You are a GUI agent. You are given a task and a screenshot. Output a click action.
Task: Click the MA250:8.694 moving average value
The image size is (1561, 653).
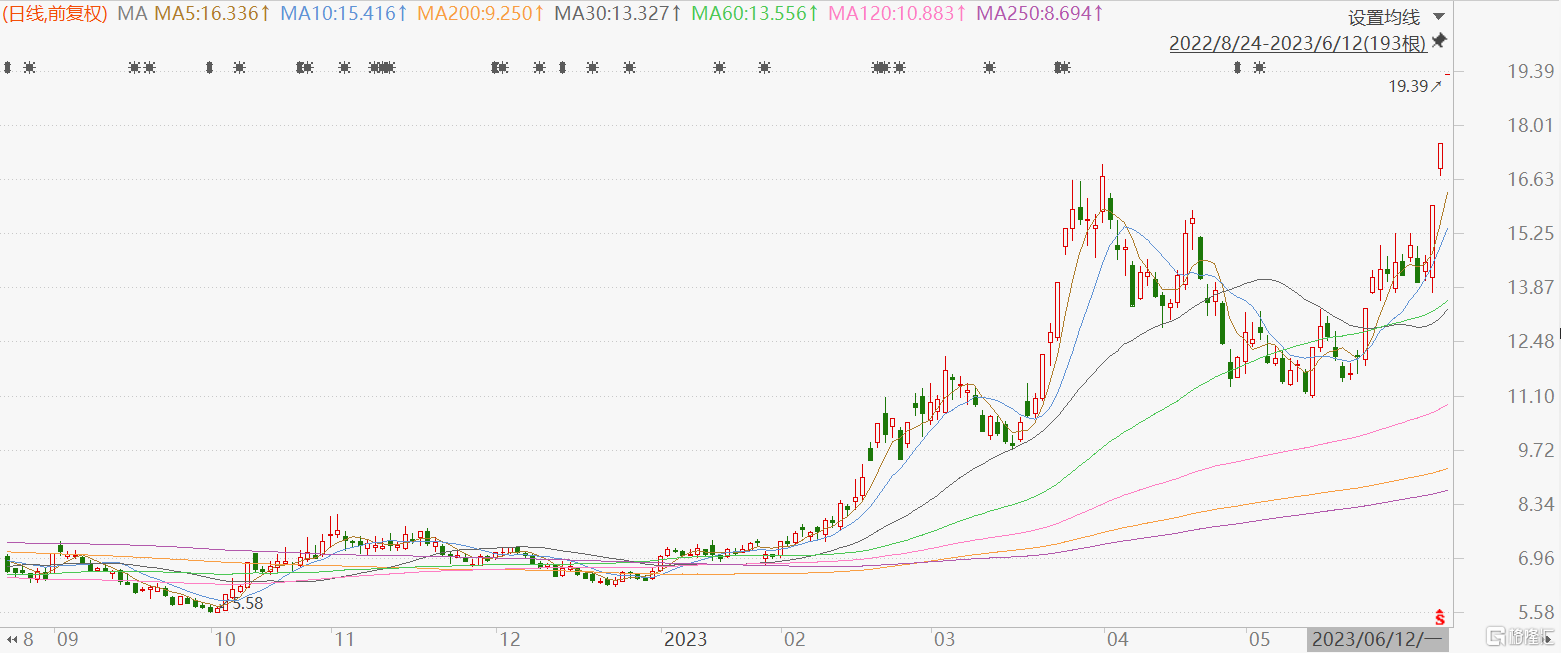coord(1040,14)
